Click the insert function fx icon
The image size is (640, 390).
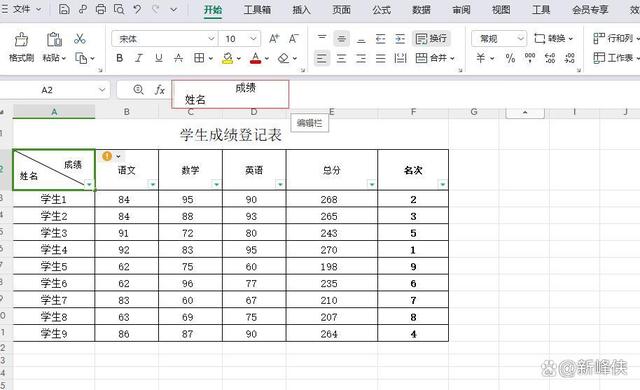(x=160, y=90)
